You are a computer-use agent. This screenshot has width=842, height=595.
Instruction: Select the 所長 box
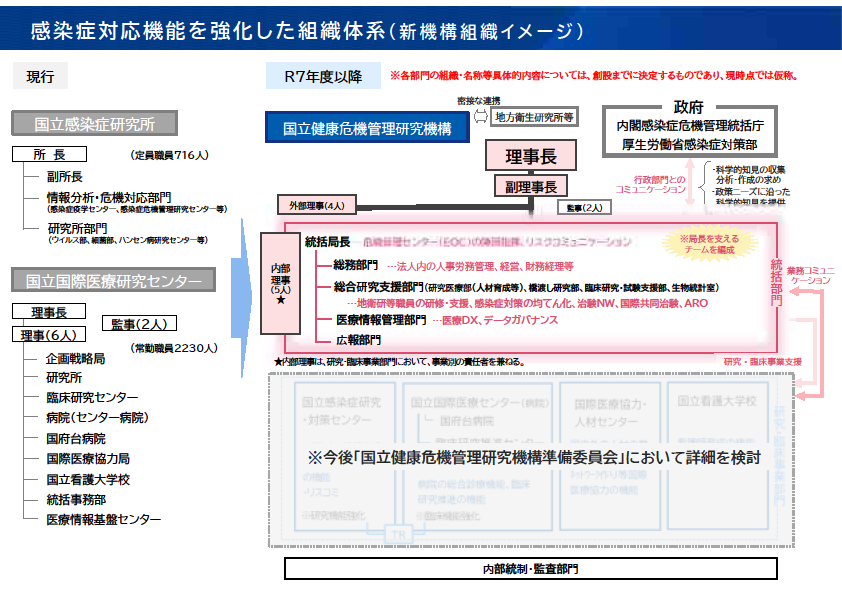click(x=49, y=155)
